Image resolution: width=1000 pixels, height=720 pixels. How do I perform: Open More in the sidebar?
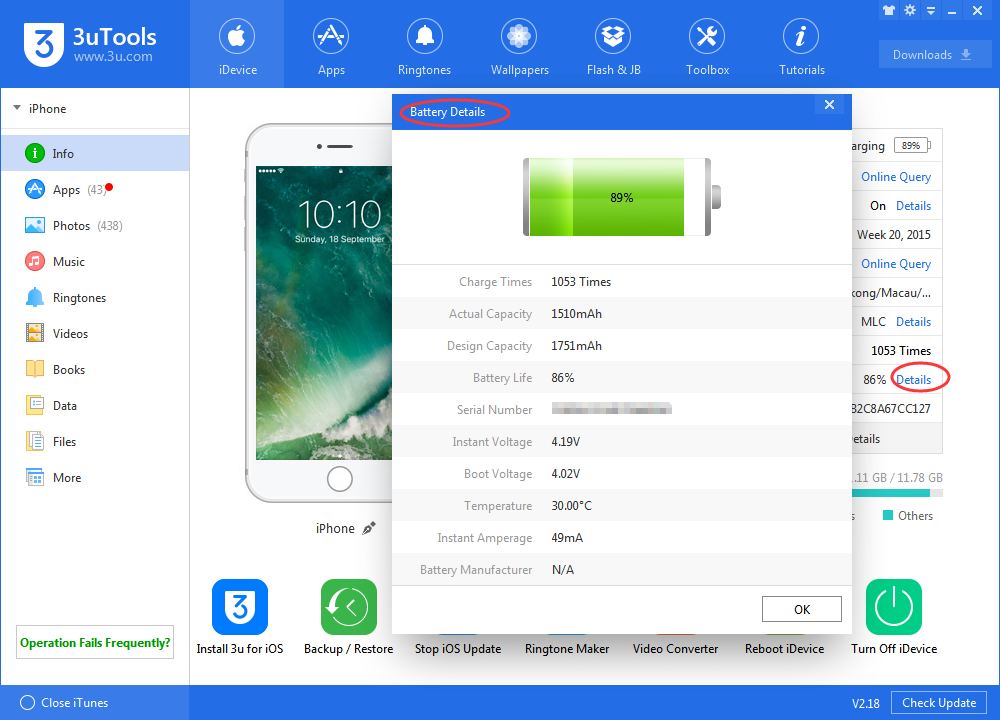click(x=95, y=478)
